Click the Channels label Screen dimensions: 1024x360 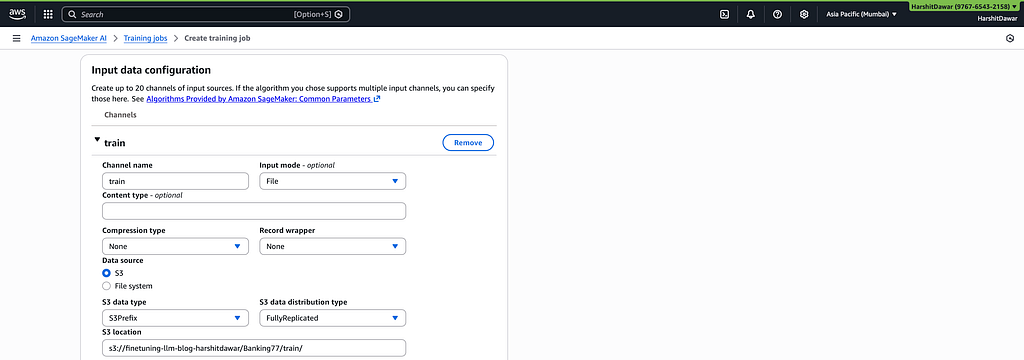pyautogui.click(x=120, y=114)
